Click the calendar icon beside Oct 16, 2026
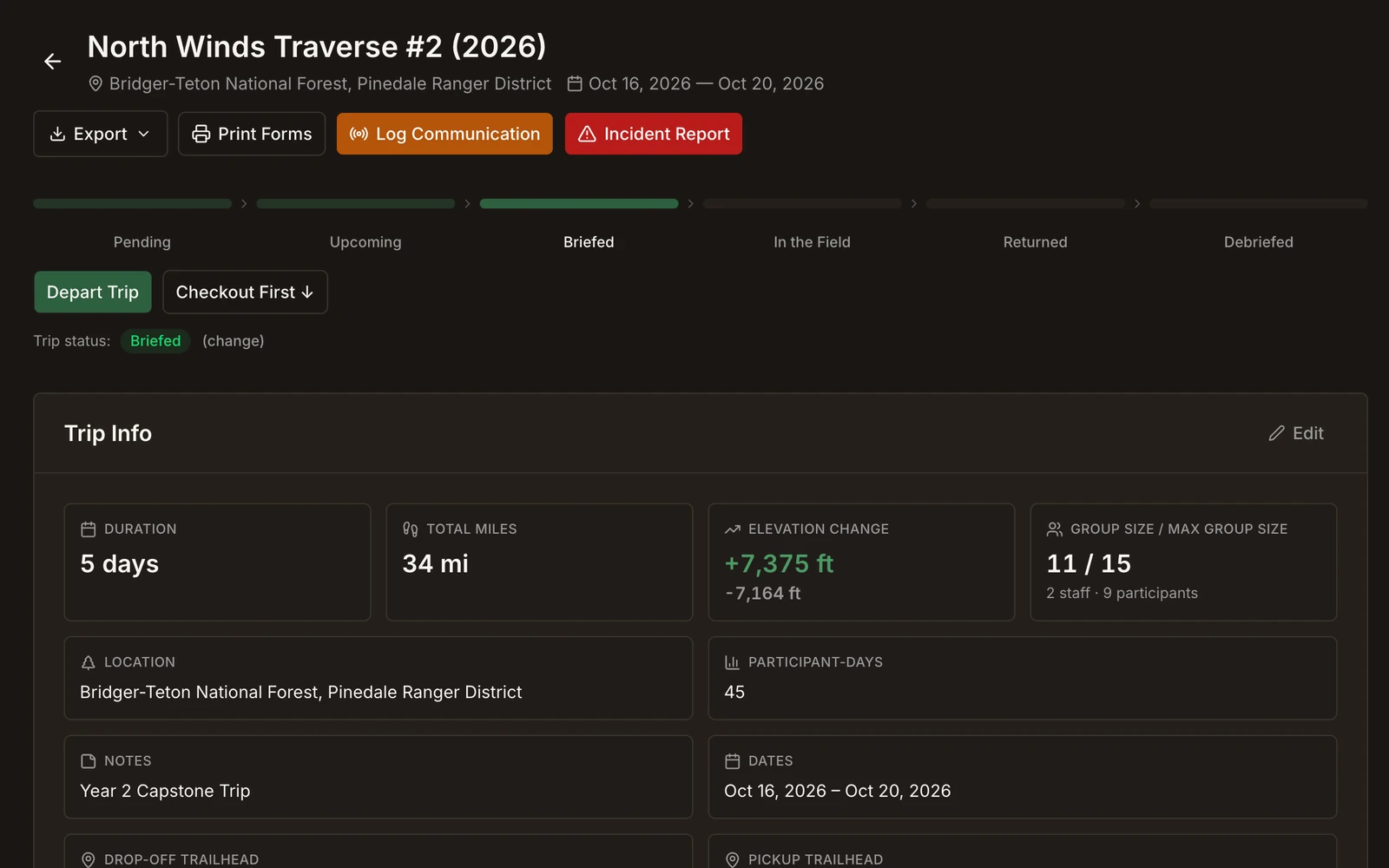Screen dimensions: 1389x868 [x=575, y=84]
